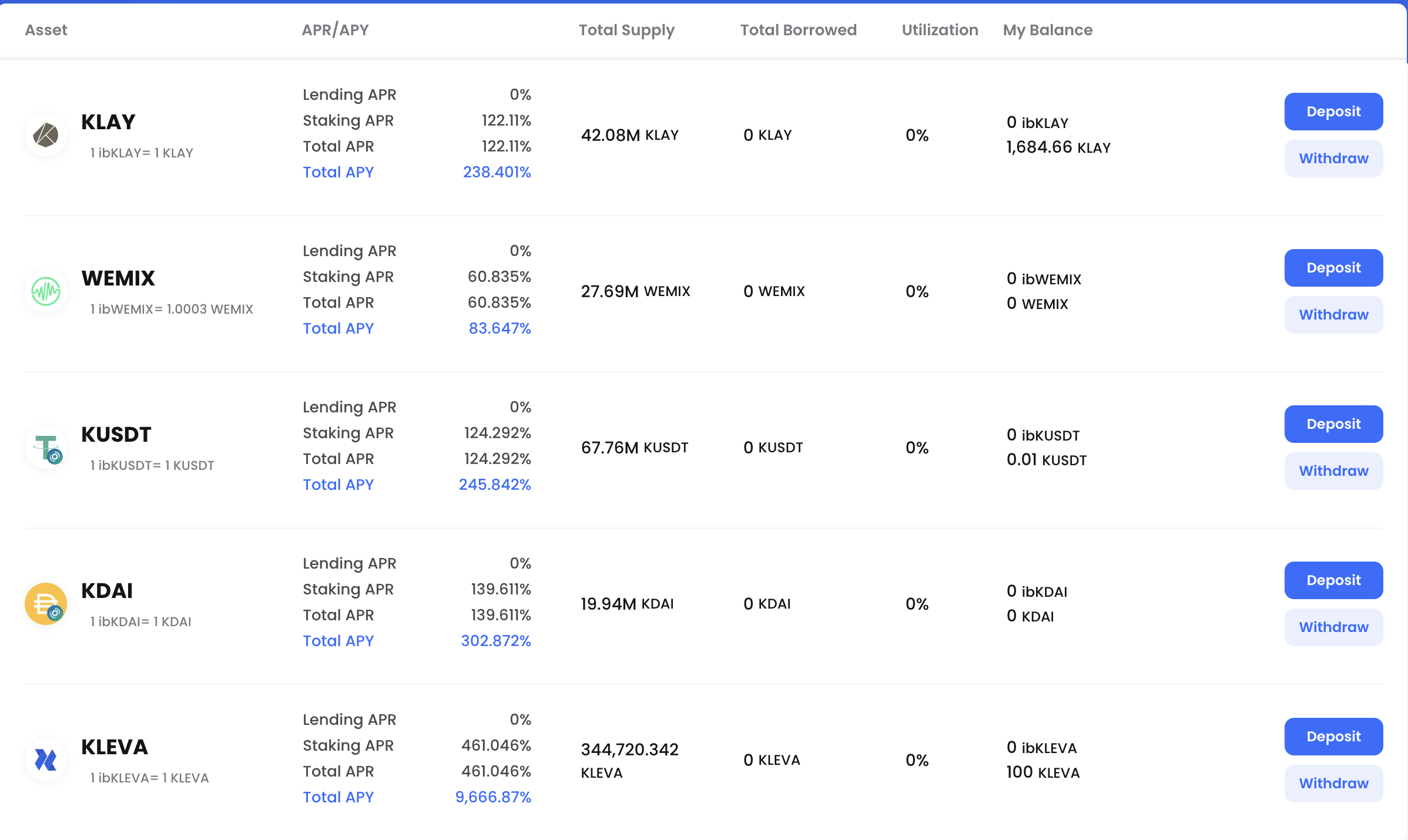The image size is (1408, 840).
Task: Select the KLAY asset name
Action: click(108, 122)
